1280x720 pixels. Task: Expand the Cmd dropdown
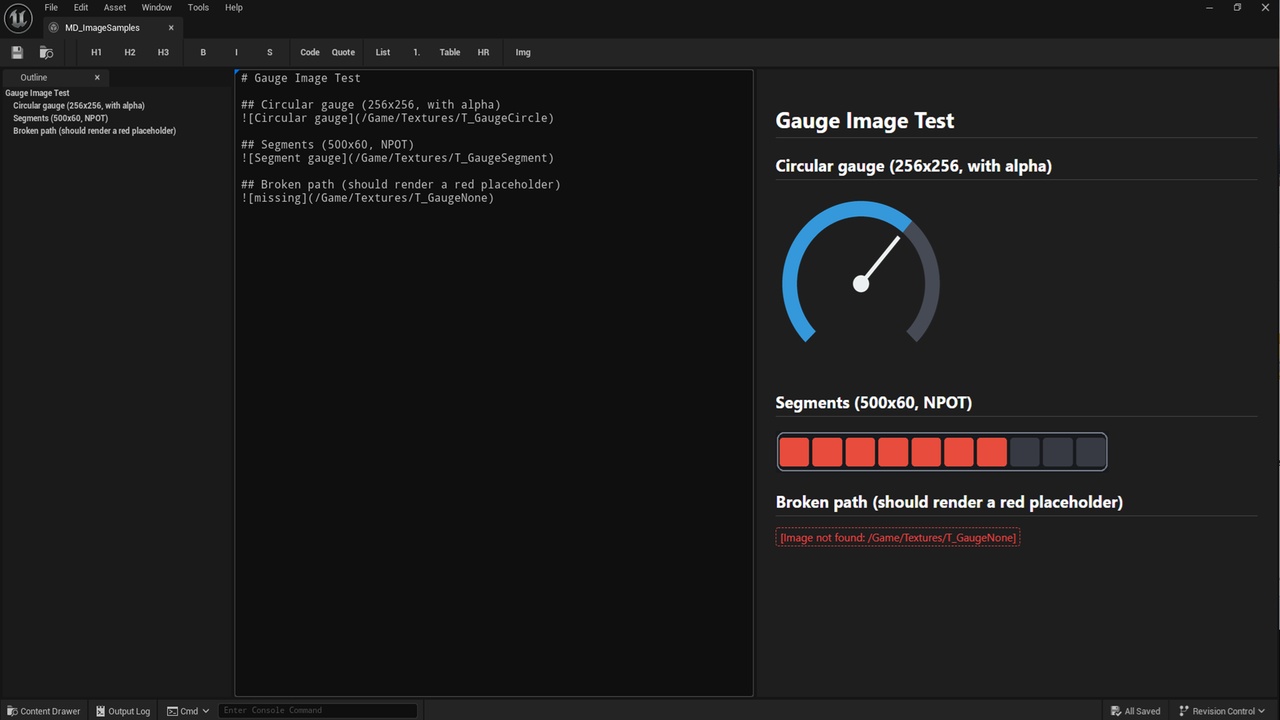coord(188,711)
